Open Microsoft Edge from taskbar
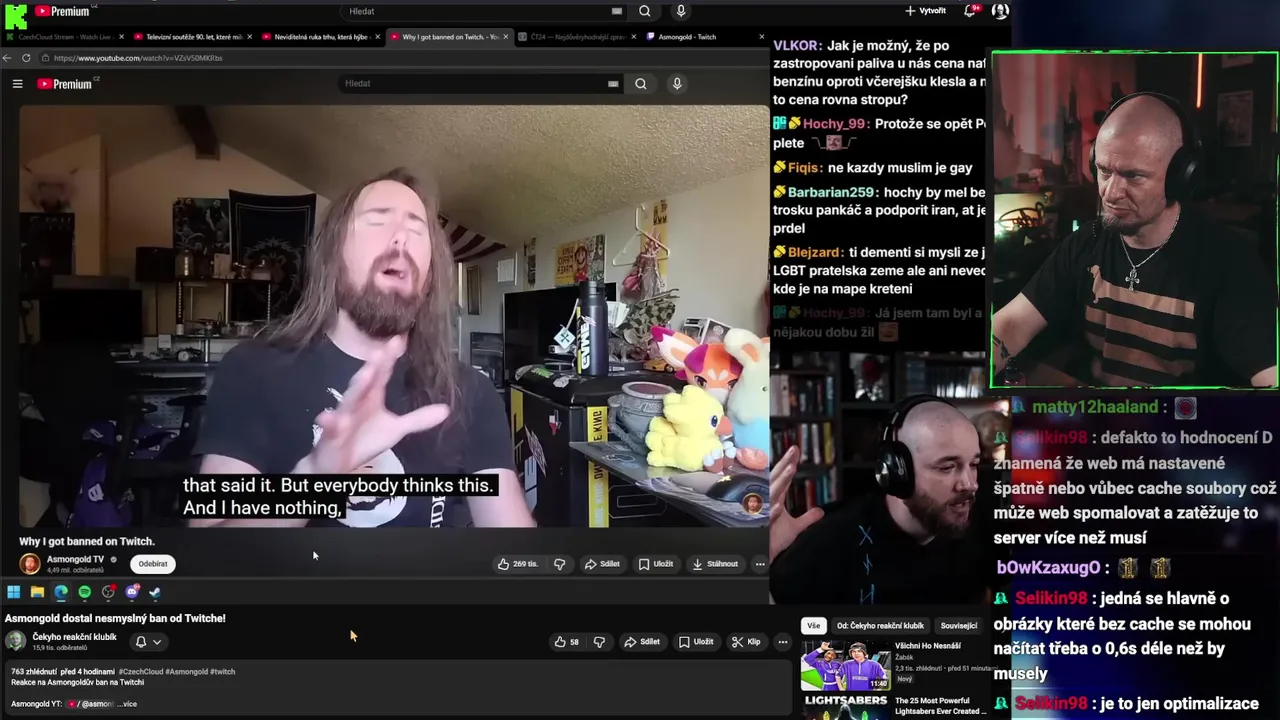 (61, 592)
